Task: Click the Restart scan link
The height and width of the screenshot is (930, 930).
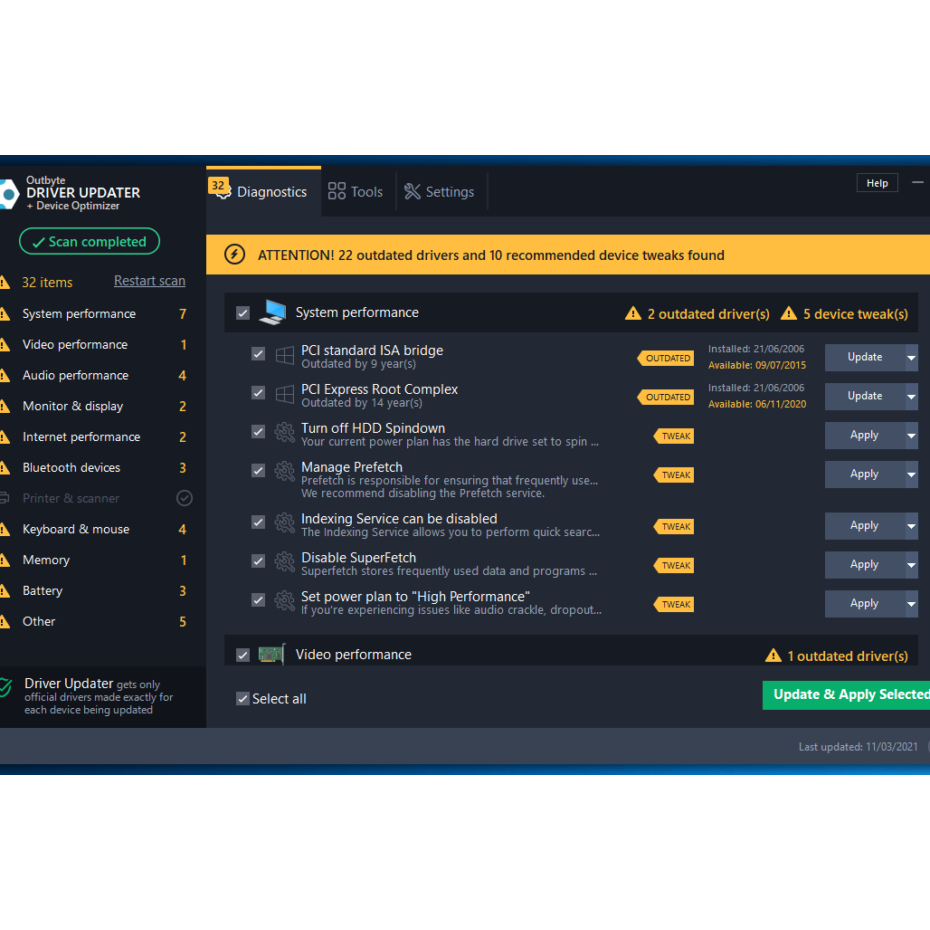Action: [149, 282]
